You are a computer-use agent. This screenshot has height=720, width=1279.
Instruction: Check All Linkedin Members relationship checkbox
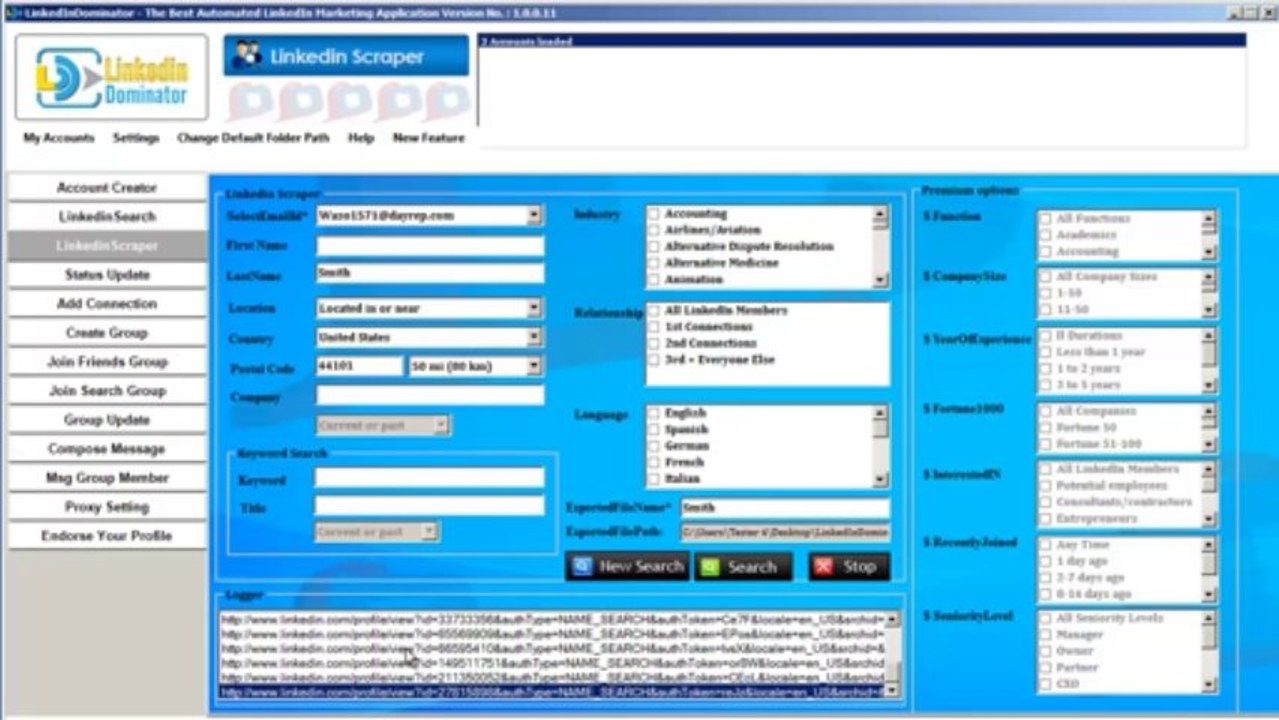(x=653, y=311)
